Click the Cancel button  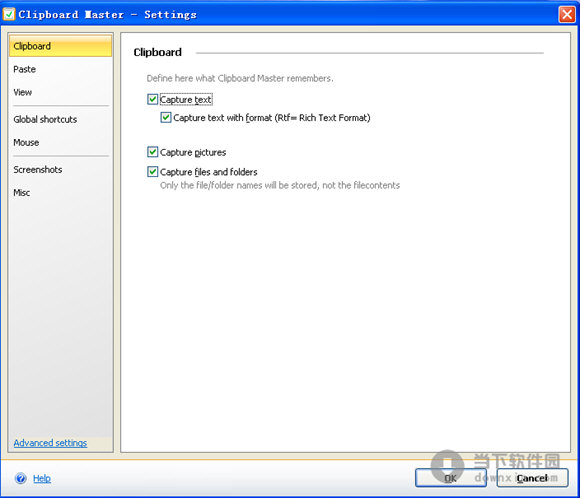[532, 478]
